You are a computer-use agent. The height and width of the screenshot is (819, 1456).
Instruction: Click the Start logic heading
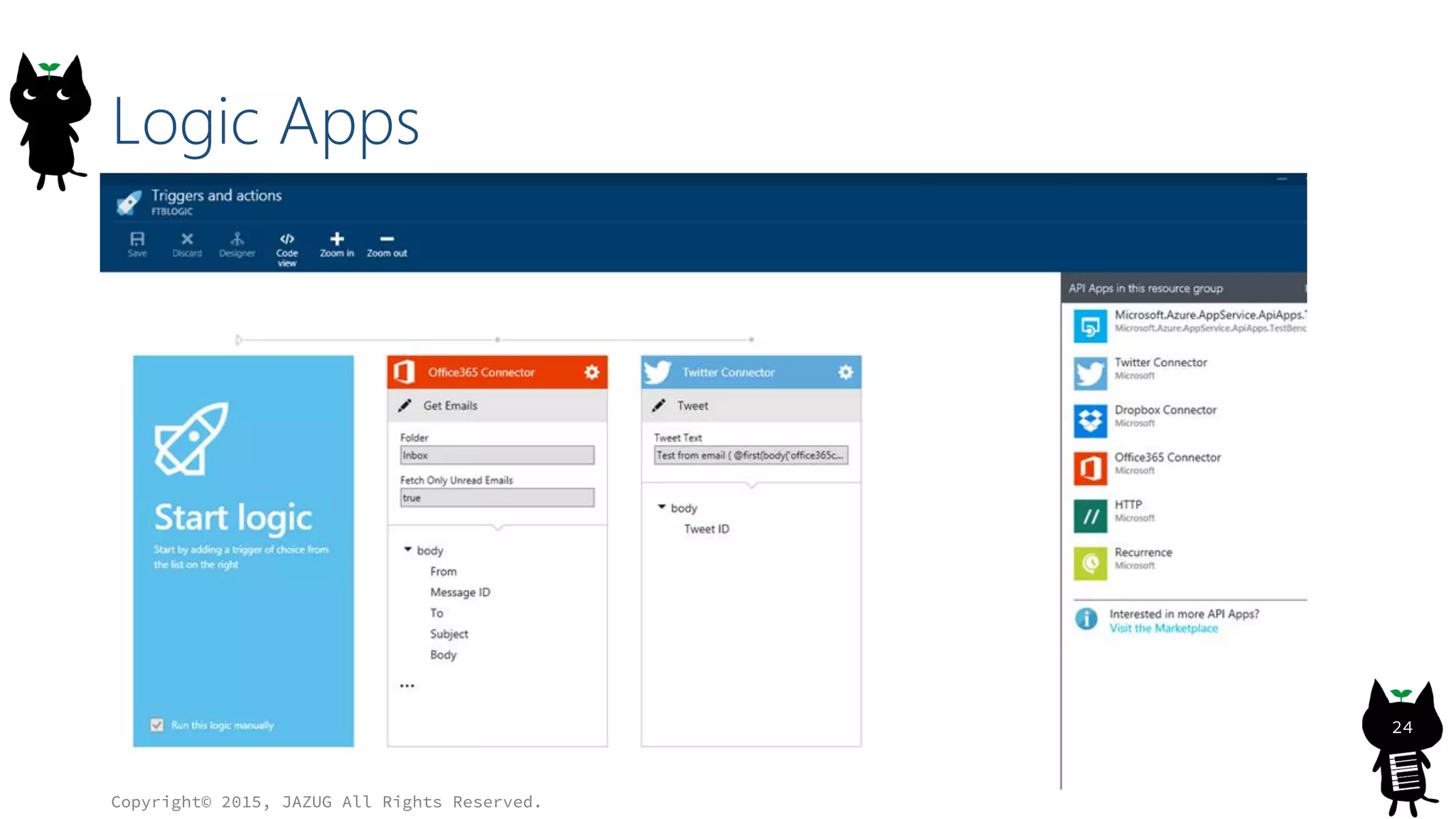tap(233, 518)
